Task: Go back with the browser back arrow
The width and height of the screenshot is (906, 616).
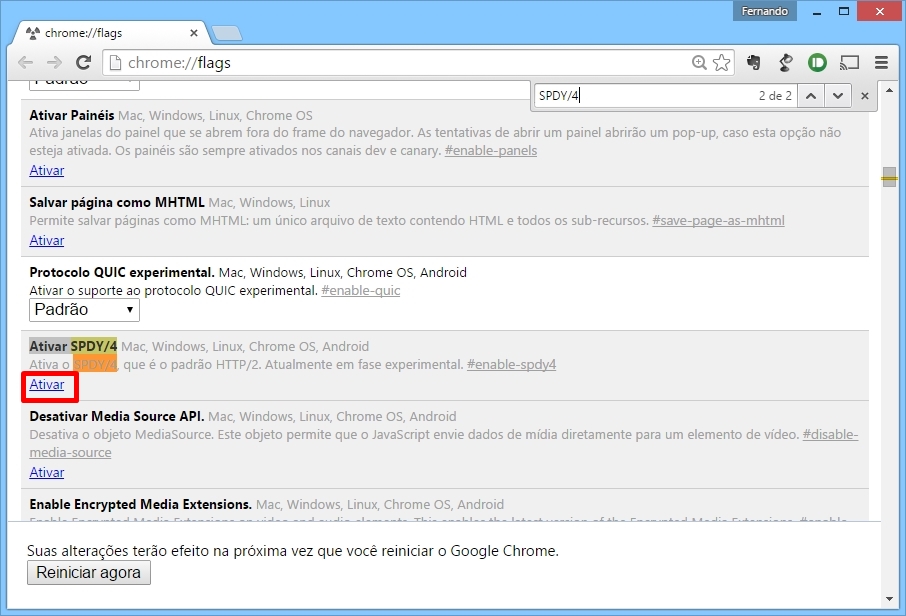Action: (25, 62)
